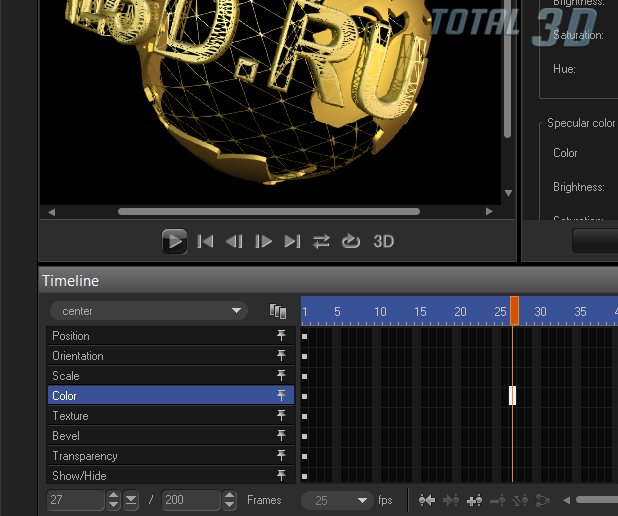Select the Show/Hide property row
This screenshot has width=618, height=516.
pos(171,476)
